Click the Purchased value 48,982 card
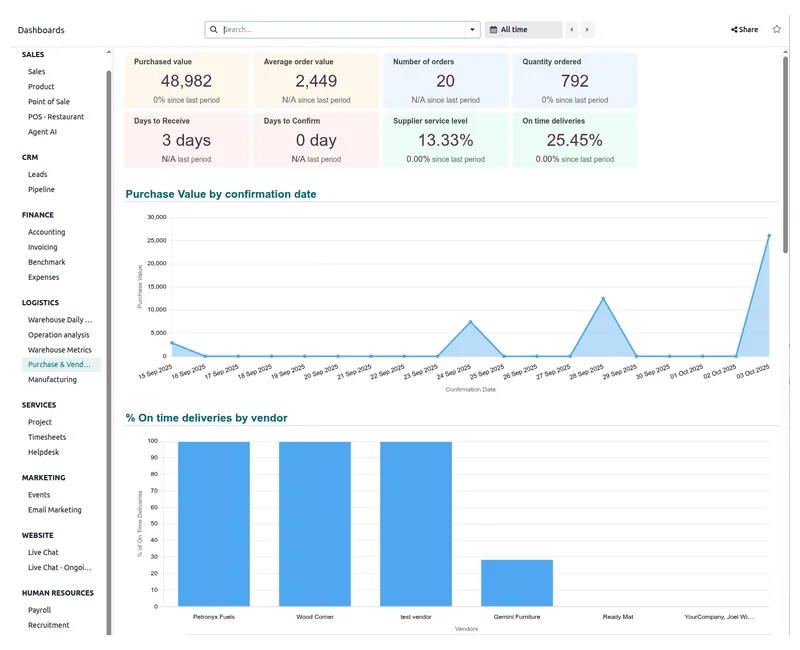 click(187, 81)
